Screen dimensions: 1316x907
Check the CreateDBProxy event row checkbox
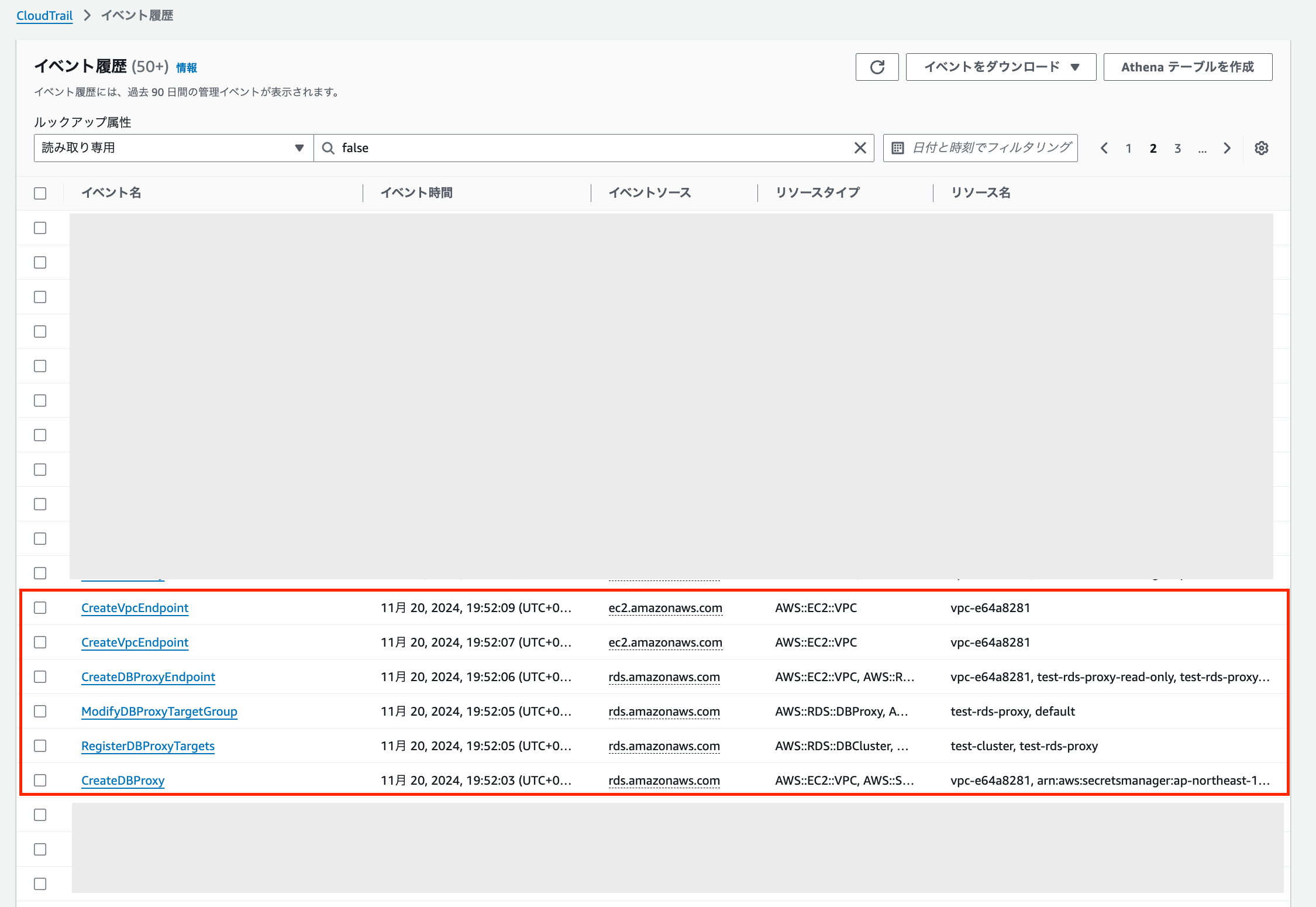[x=40, y=780]
